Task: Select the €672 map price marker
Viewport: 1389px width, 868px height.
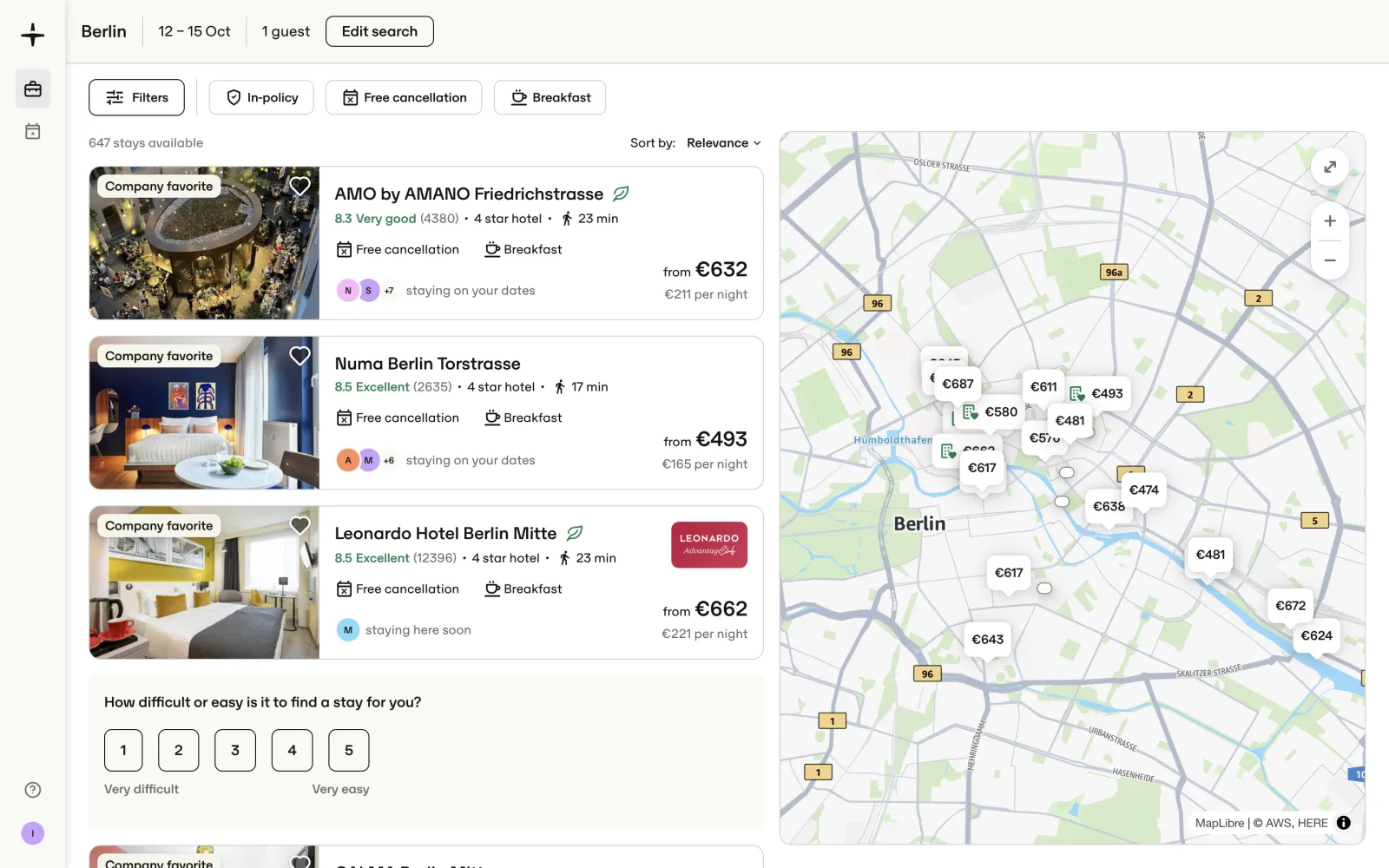Action: coord(1291,606)
